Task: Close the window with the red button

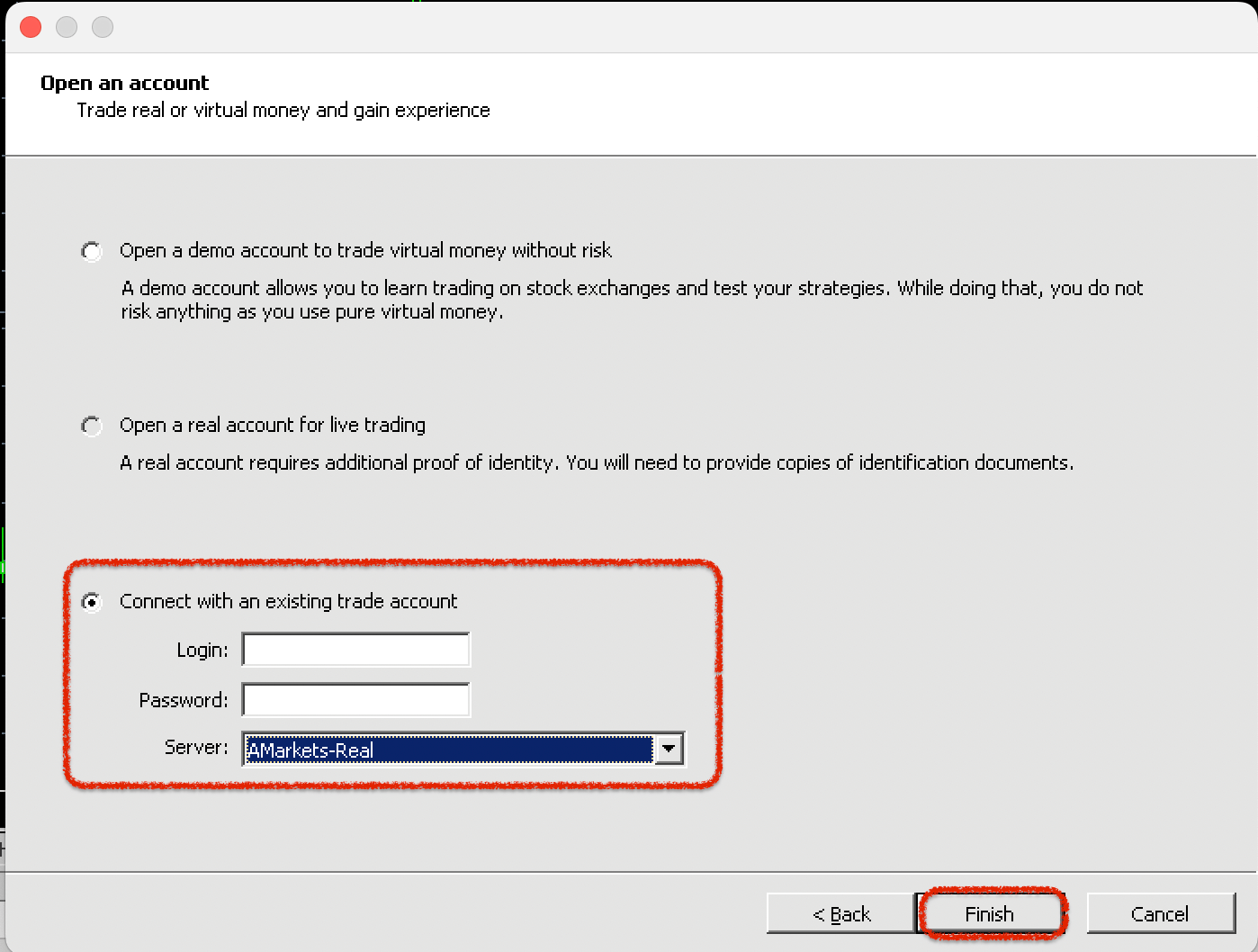Action: point(31,27)
